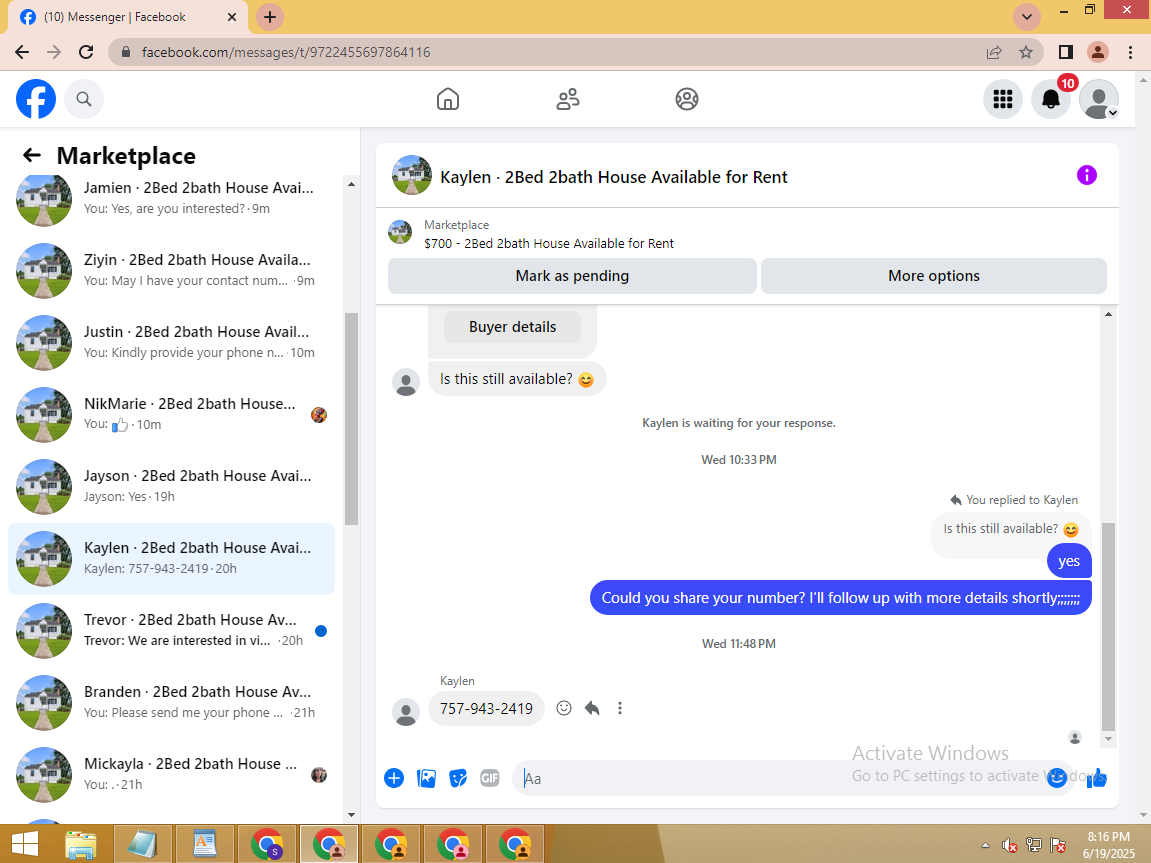This screenshot has width=1151, height=863.
Task: Open the tab search dropdown
Action: (1027, 16)
